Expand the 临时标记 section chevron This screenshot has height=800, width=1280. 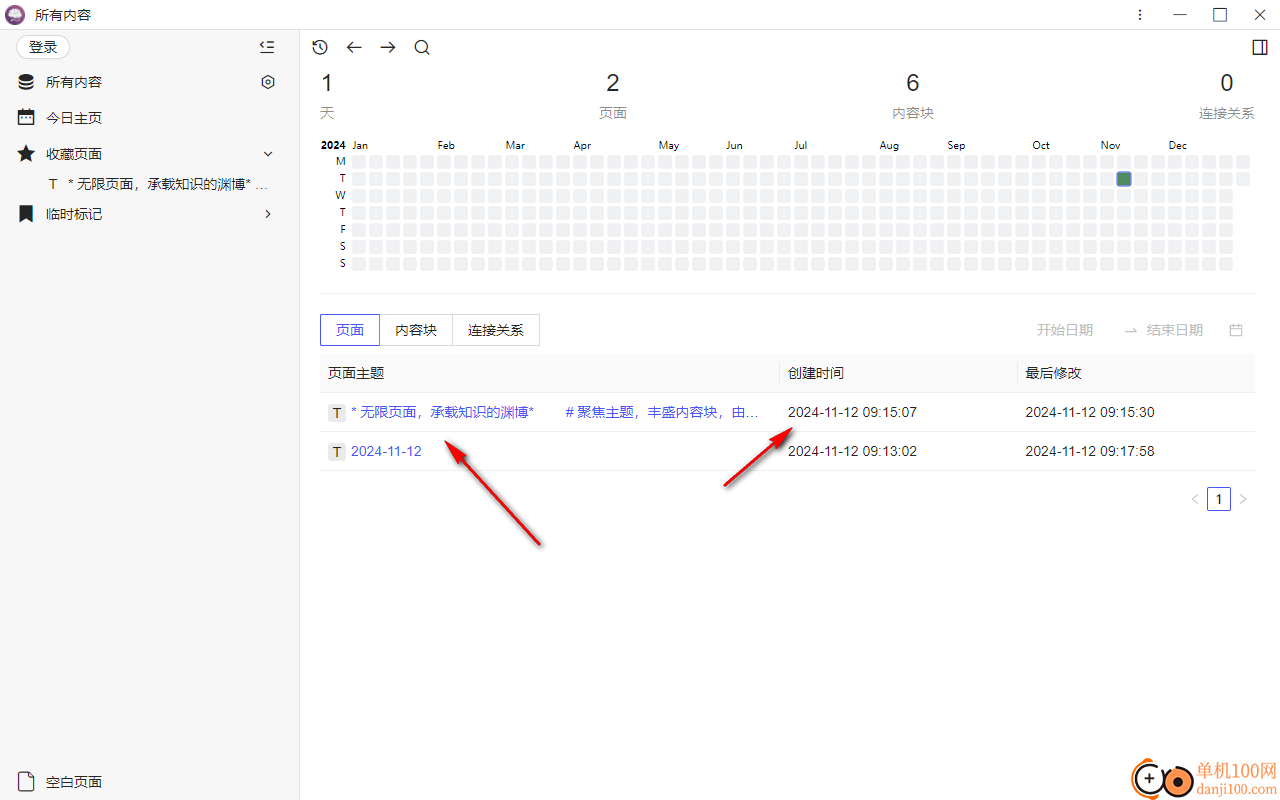pyautogui.click(x=268, y=214)
